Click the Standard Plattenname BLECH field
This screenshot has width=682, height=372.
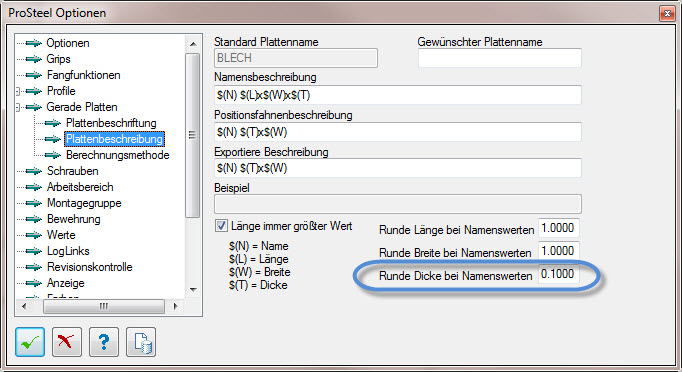click(296, 58)
